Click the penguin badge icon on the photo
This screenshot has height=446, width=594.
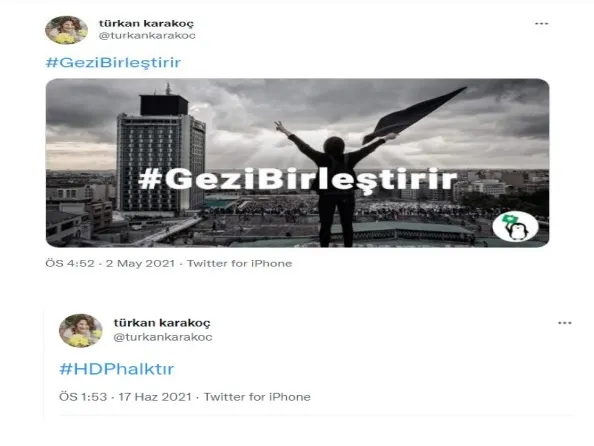(x=516, y=226)
